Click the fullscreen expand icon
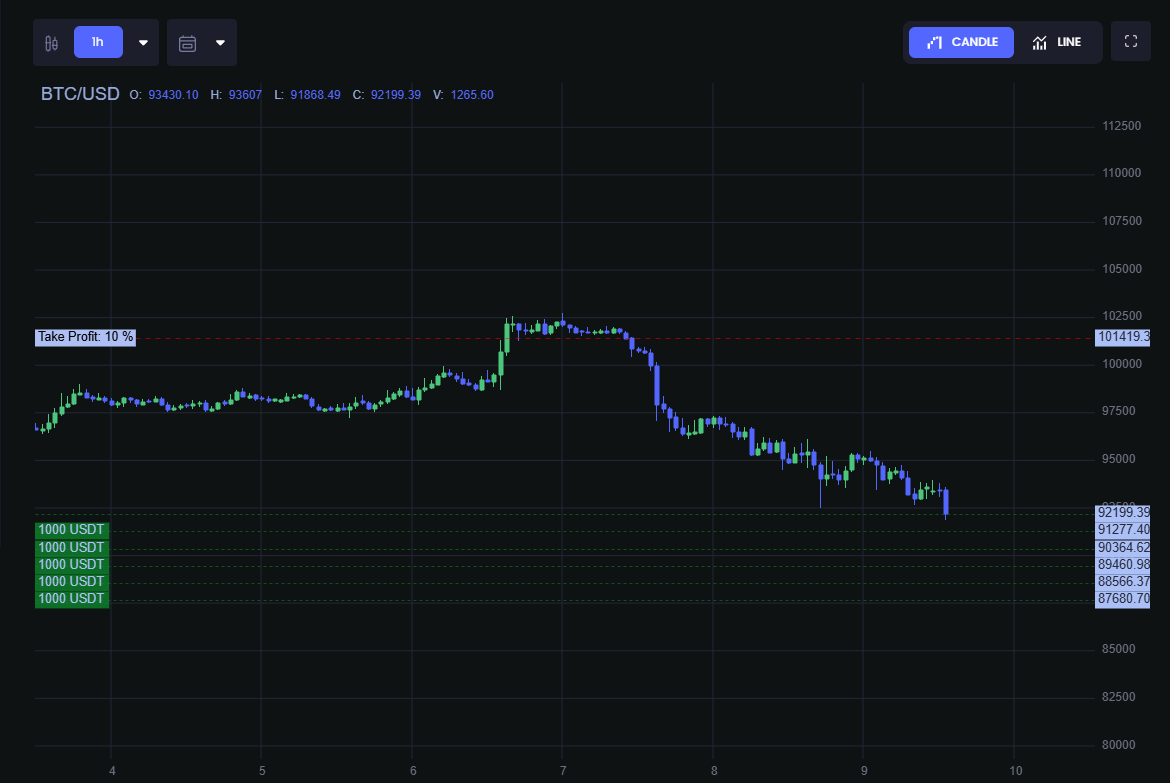The width and height of the screenshot is (1170, 783). click(1131, 41)
